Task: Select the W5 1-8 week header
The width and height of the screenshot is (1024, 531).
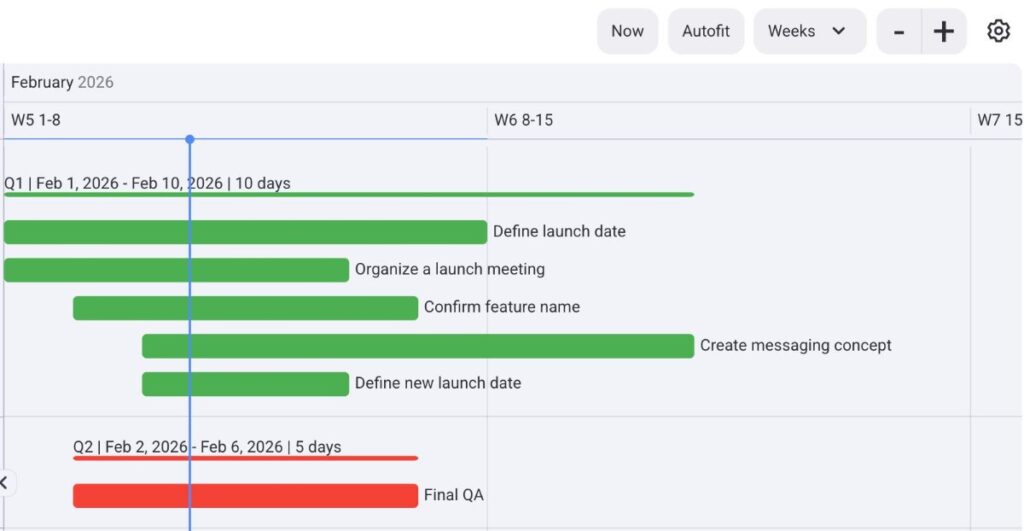Action: (36, 120)
